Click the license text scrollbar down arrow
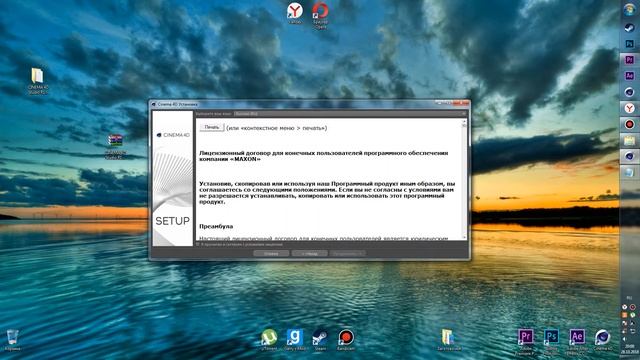This screenshot has height=360, width=640. [464, 237]
